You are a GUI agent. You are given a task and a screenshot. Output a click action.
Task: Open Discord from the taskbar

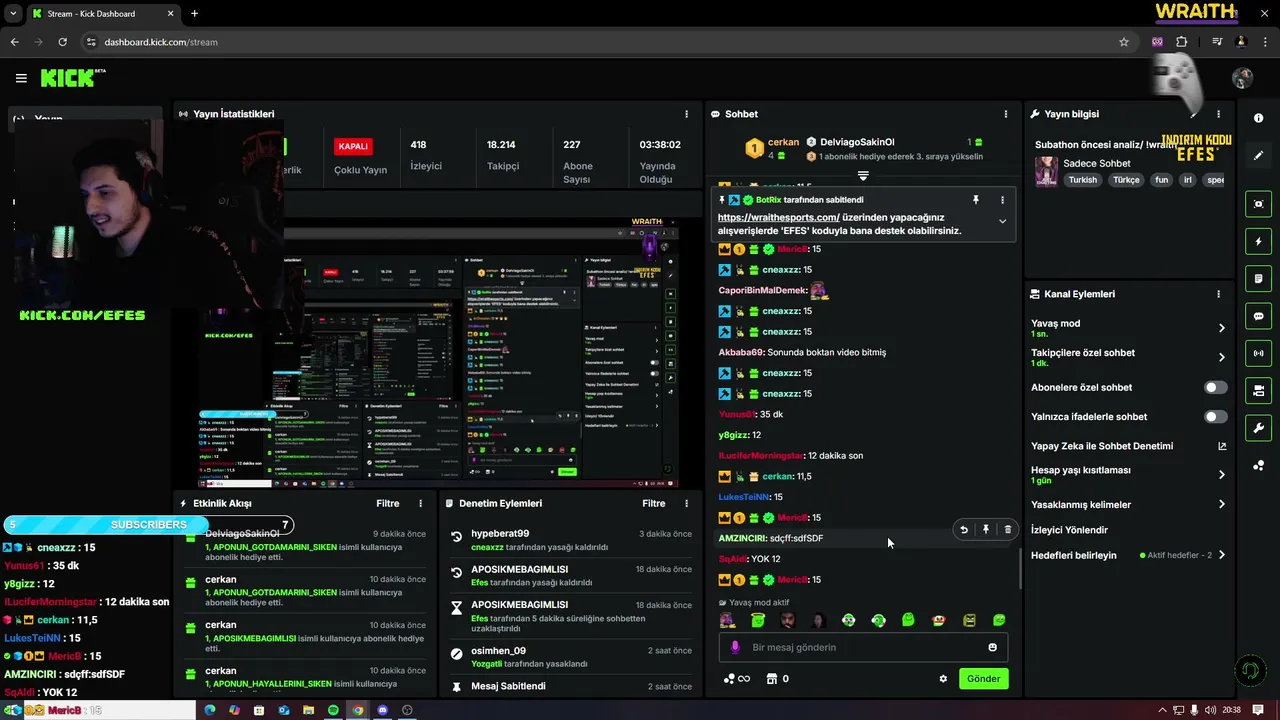coord(382,710)
